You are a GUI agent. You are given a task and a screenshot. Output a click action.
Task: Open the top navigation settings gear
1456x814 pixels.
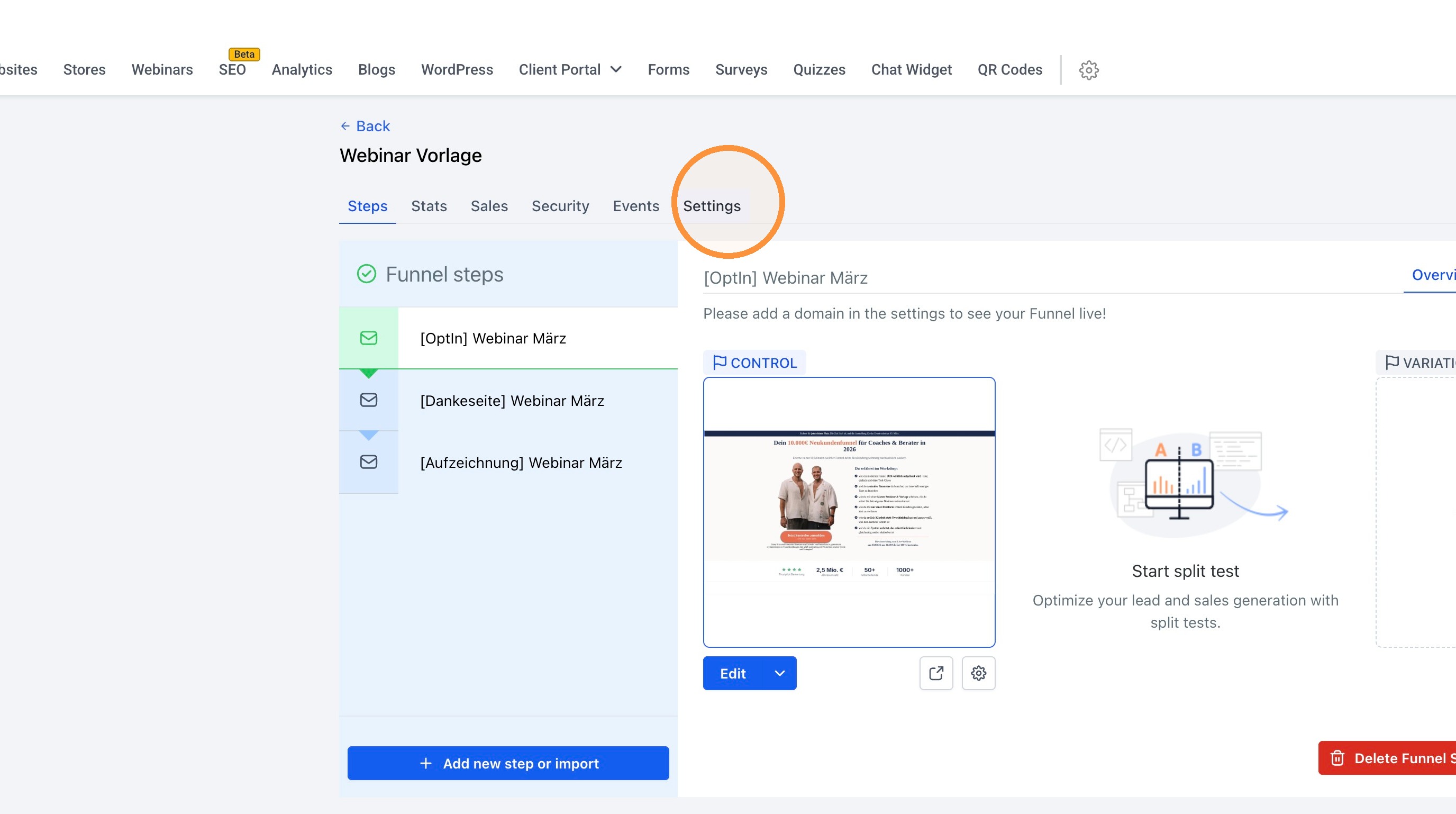tap(1089, 70)
